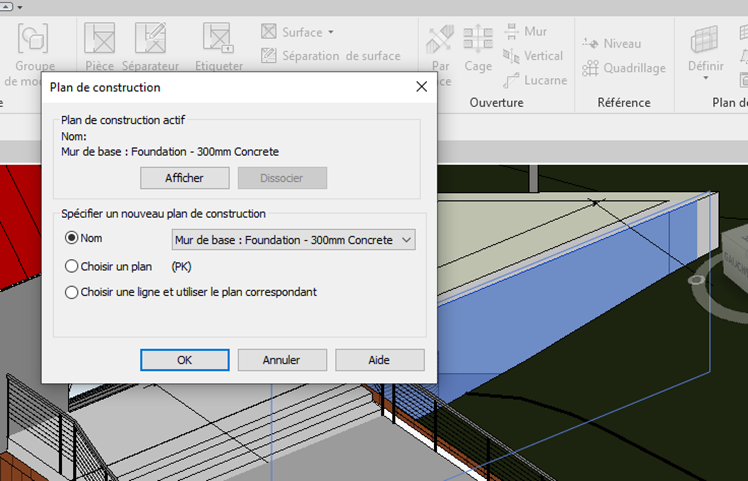This screenshot has width=748, height=481.
Task: Select the Nom radio button
Action: click(x=71, y=239)
